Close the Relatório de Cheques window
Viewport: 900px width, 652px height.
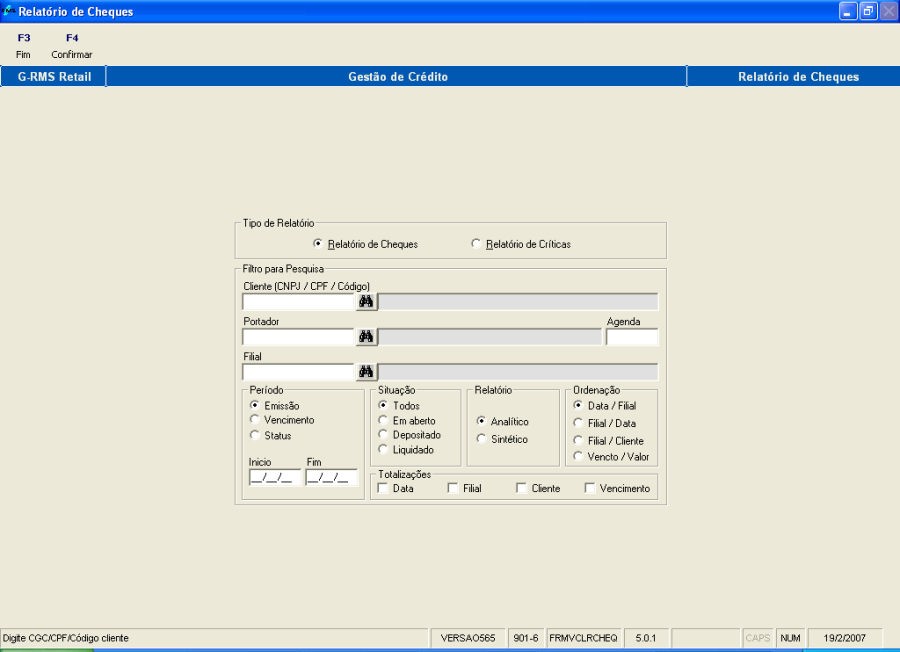(x=888, y=11)
